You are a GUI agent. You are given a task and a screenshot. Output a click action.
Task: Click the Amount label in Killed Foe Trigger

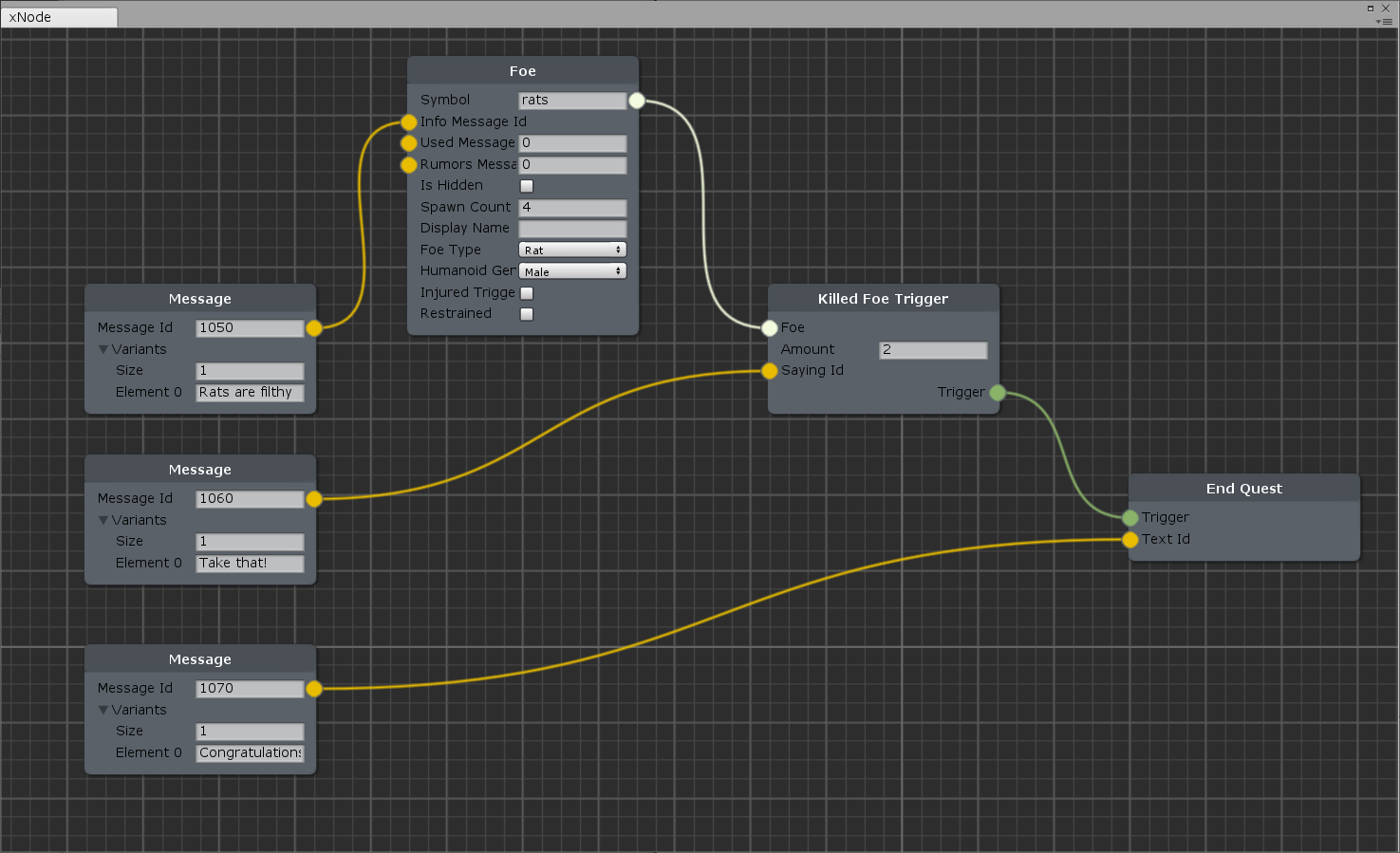pyautogui.click(x=808, y=349)
